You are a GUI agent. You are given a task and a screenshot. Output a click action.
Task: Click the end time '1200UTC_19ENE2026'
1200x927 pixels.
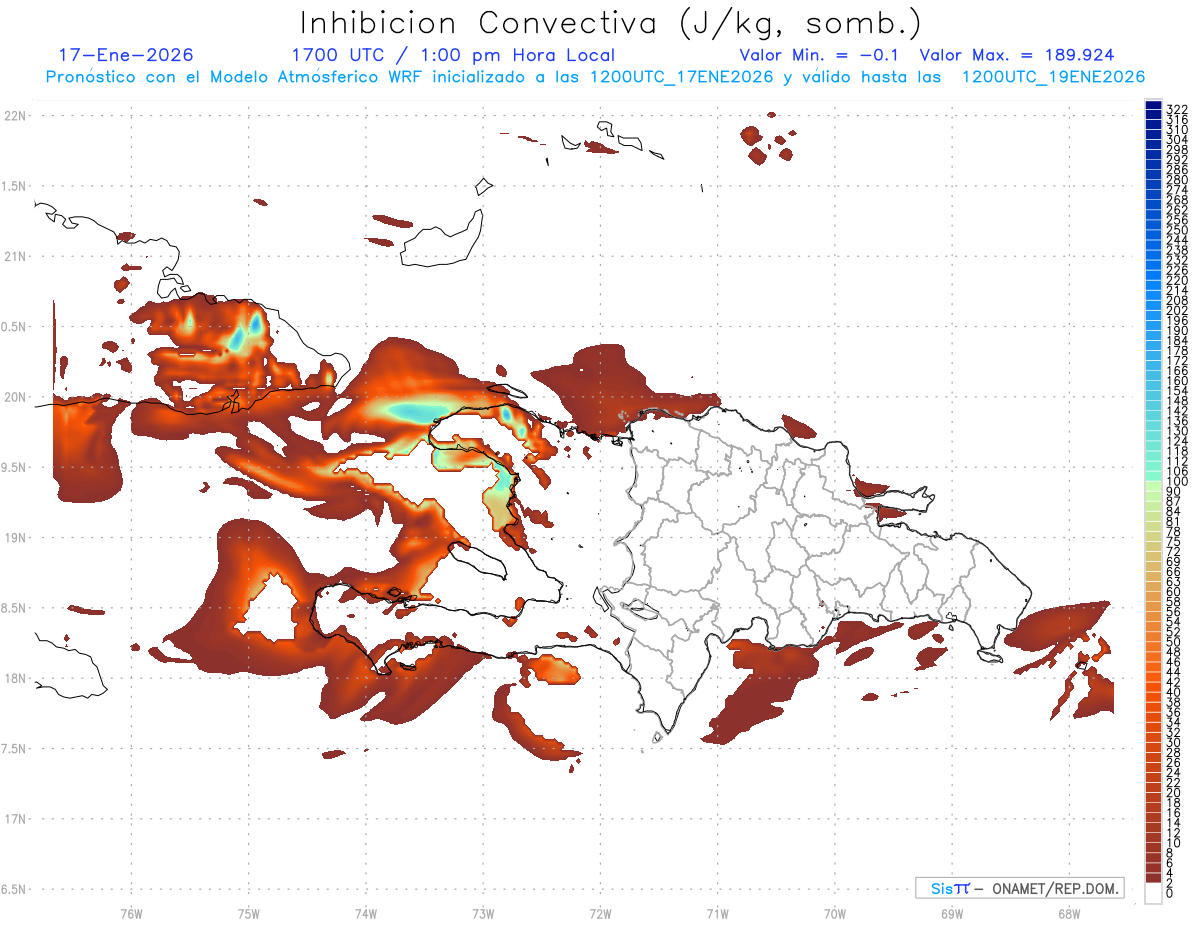(1053, 77)
